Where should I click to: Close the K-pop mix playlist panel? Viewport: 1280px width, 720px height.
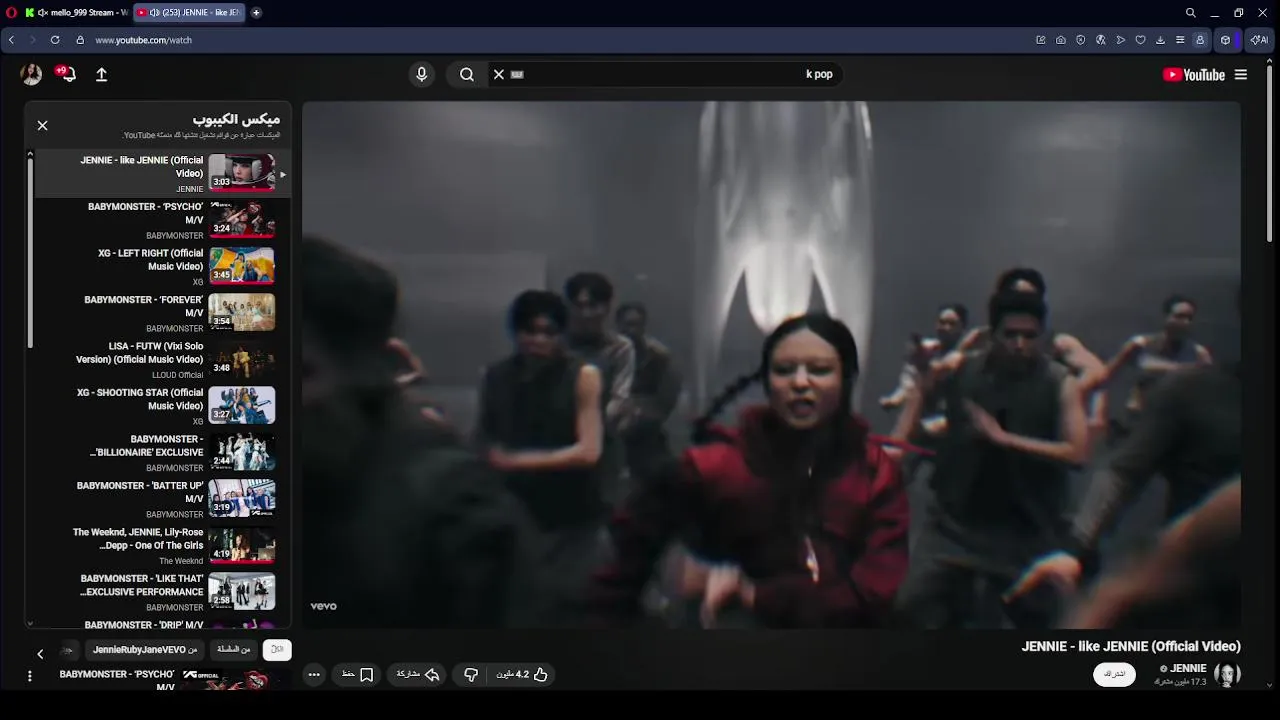(42, 125)
